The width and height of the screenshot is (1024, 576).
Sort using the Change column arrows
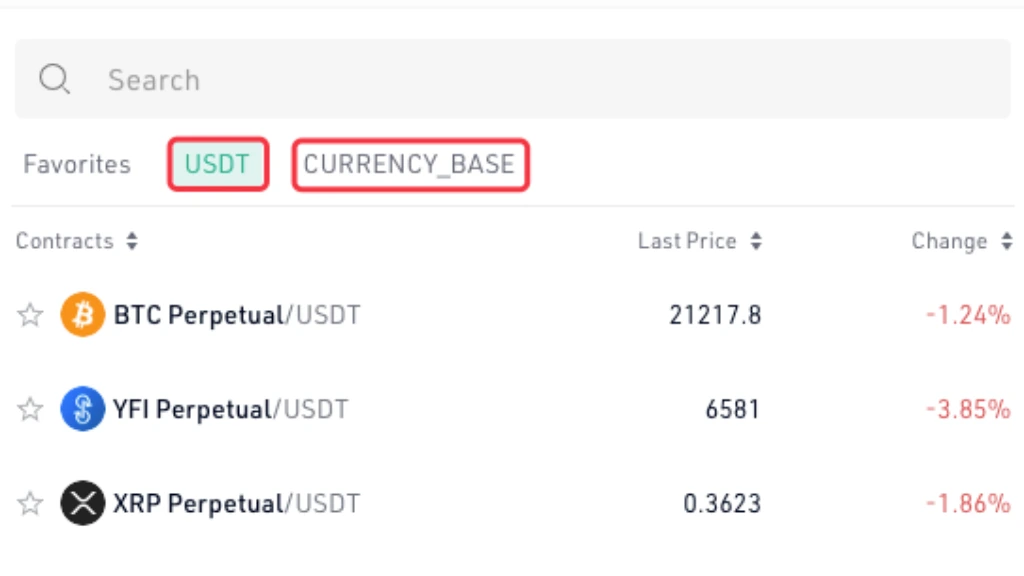tap(1006, 241)
